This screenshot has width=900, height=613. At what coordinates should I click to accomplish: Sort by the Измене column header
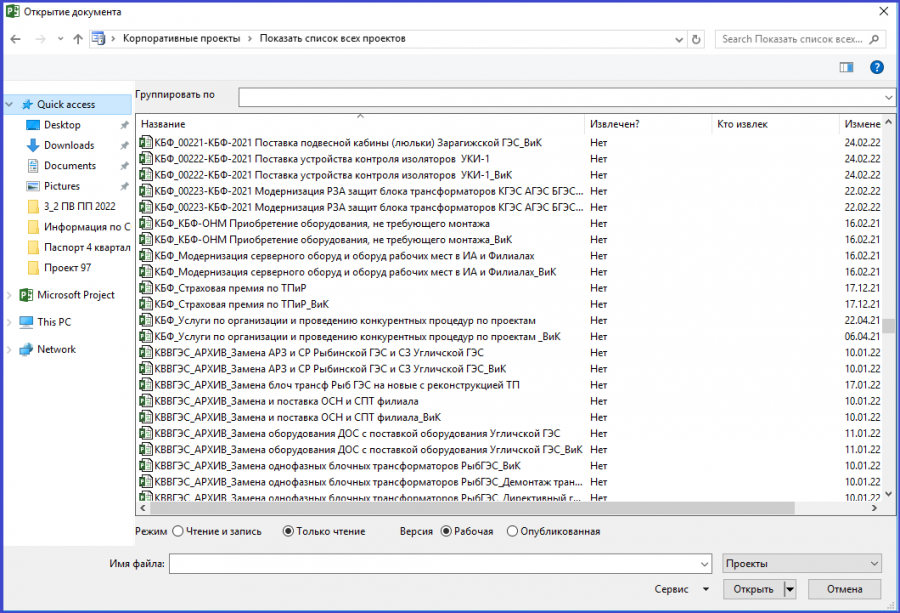coord(861,124)
